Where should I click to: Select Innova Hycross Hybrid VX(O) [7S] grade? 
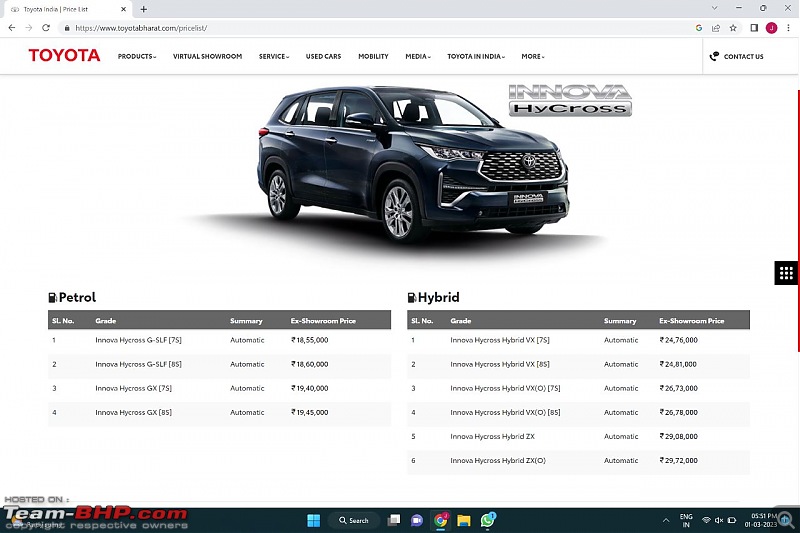pos(505,388)
